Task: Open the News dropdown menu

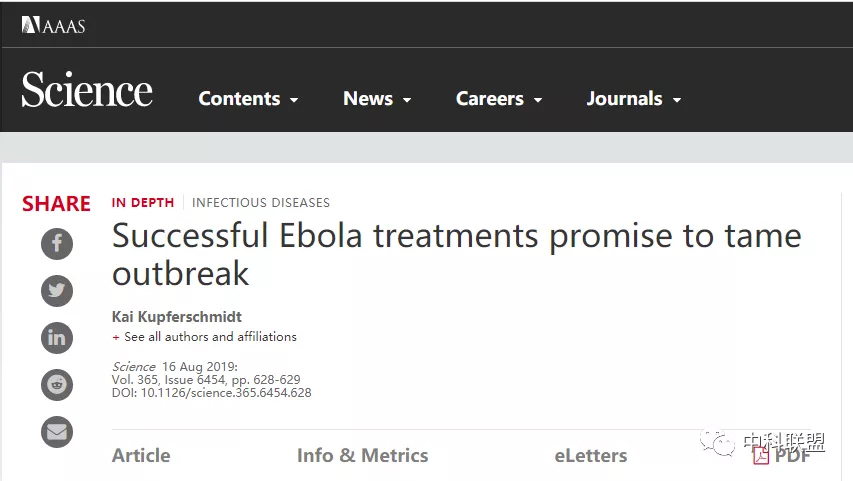Action: (377, 98)
